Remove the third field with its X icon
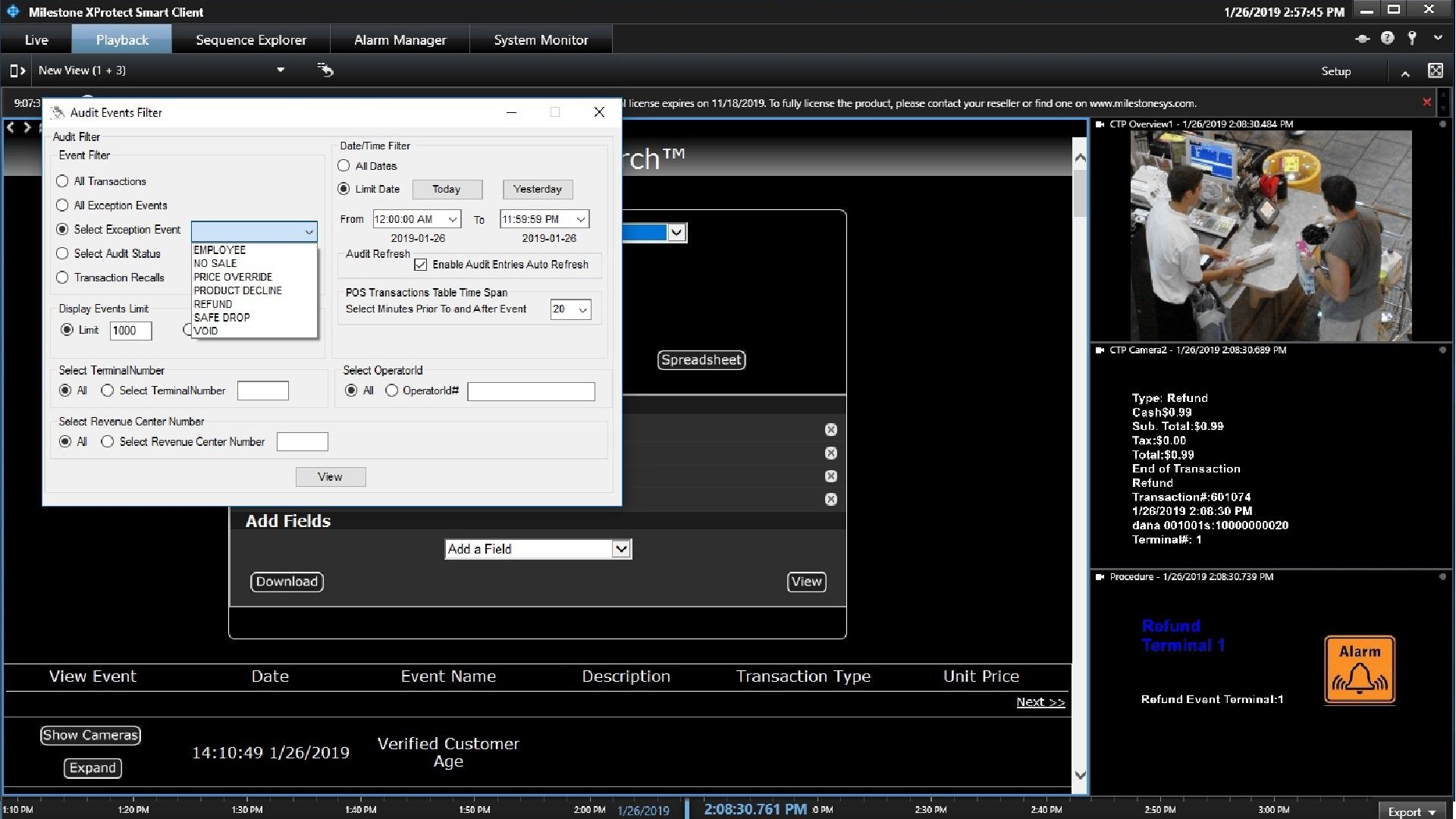 pos(831,476)
